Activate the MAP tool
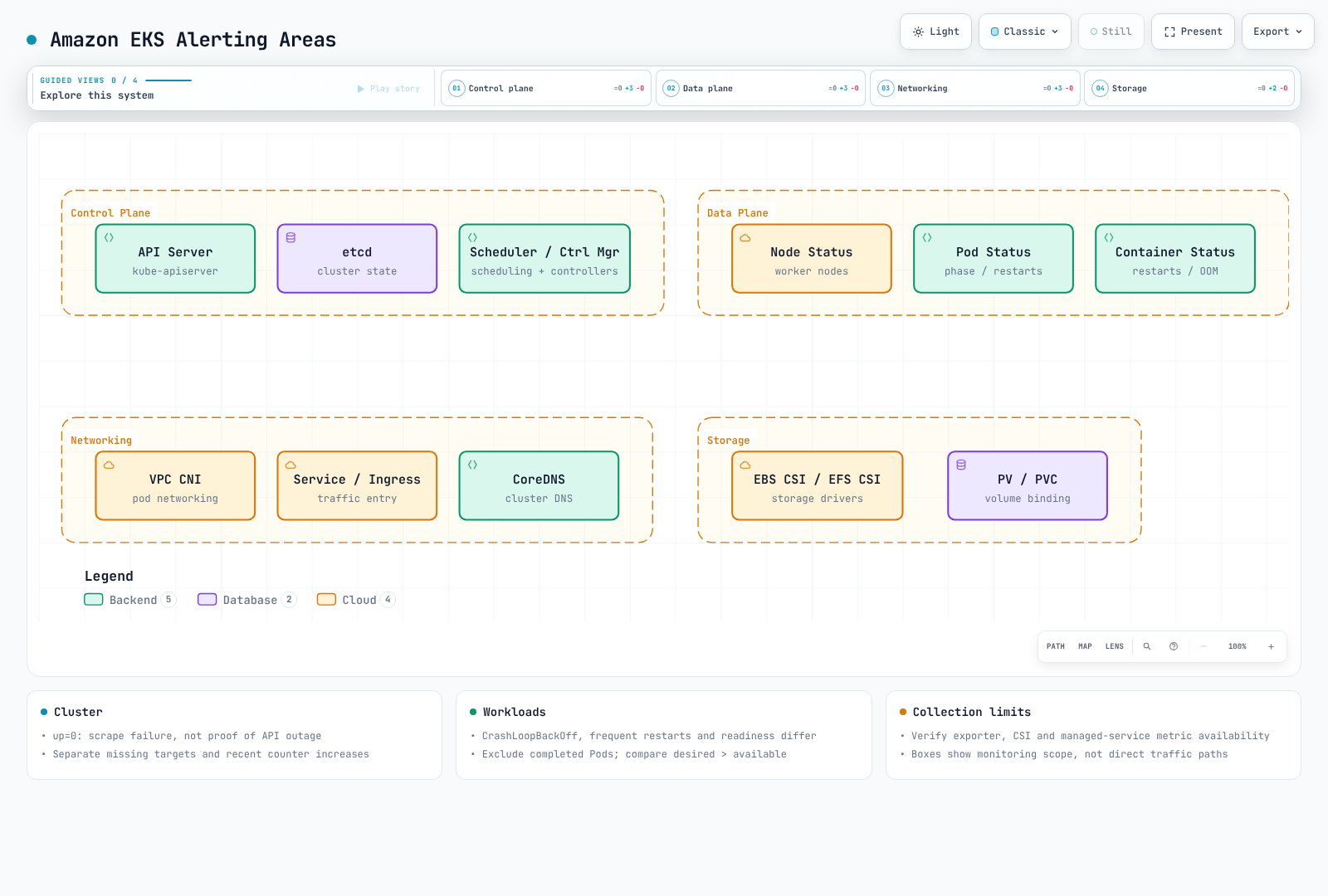1328x896 pixels. [1085, 646]
